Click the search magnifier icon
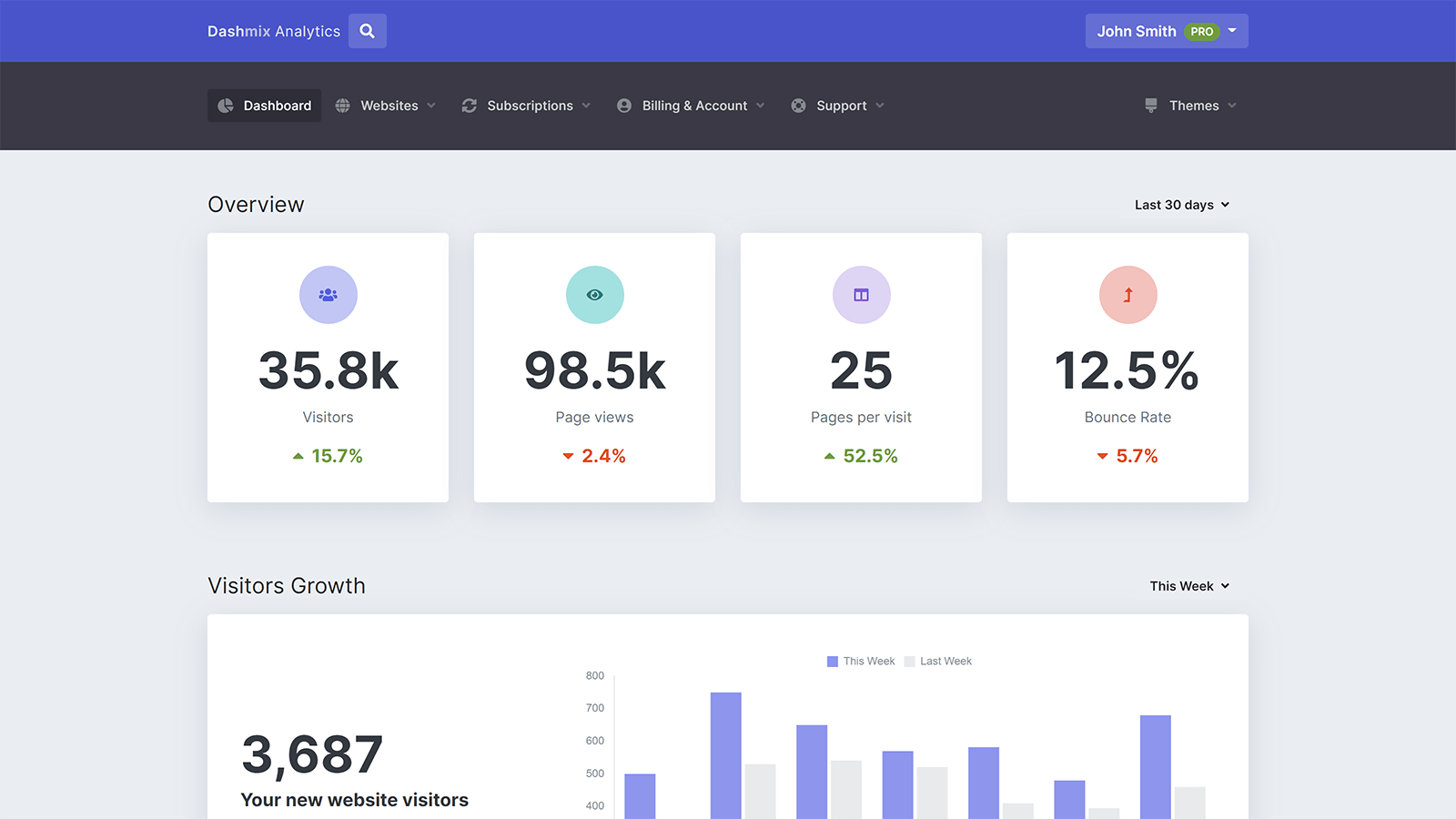The height and width of the screenshot is (819, 1456). click(368, 31)
